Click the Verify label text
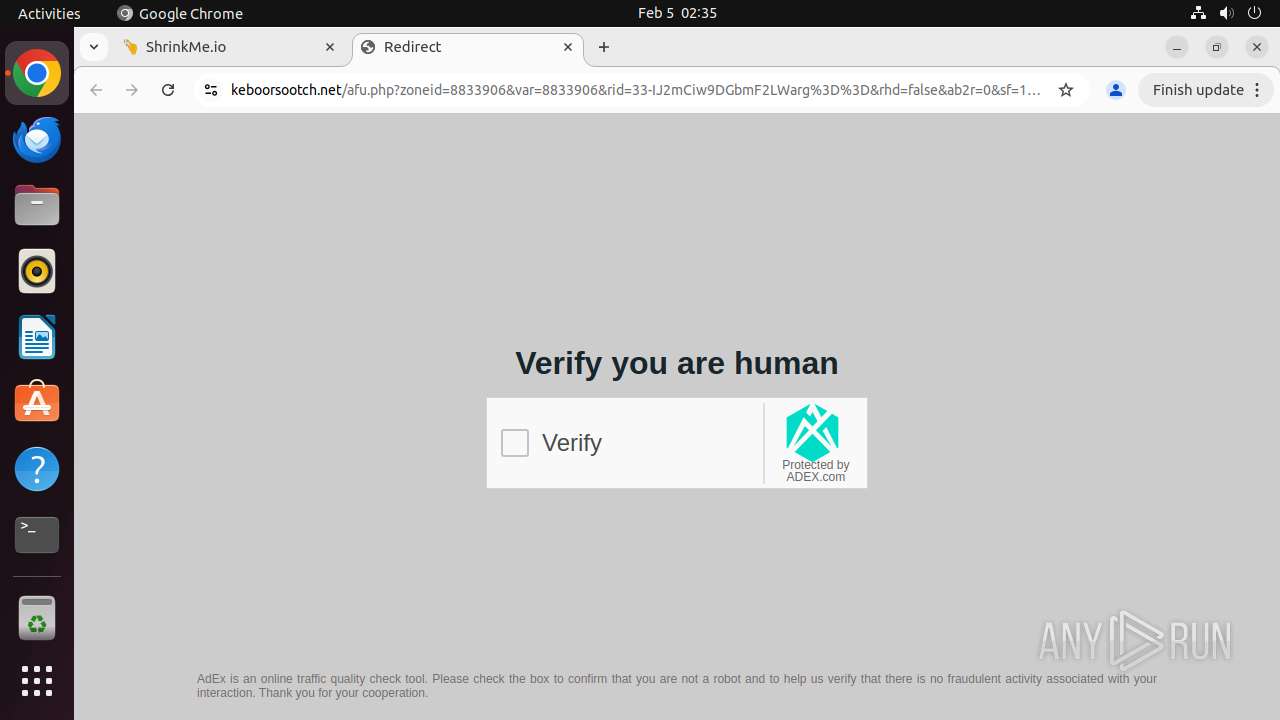The height and width of the screenshot is (720, 1280). (x=572, y=443)
